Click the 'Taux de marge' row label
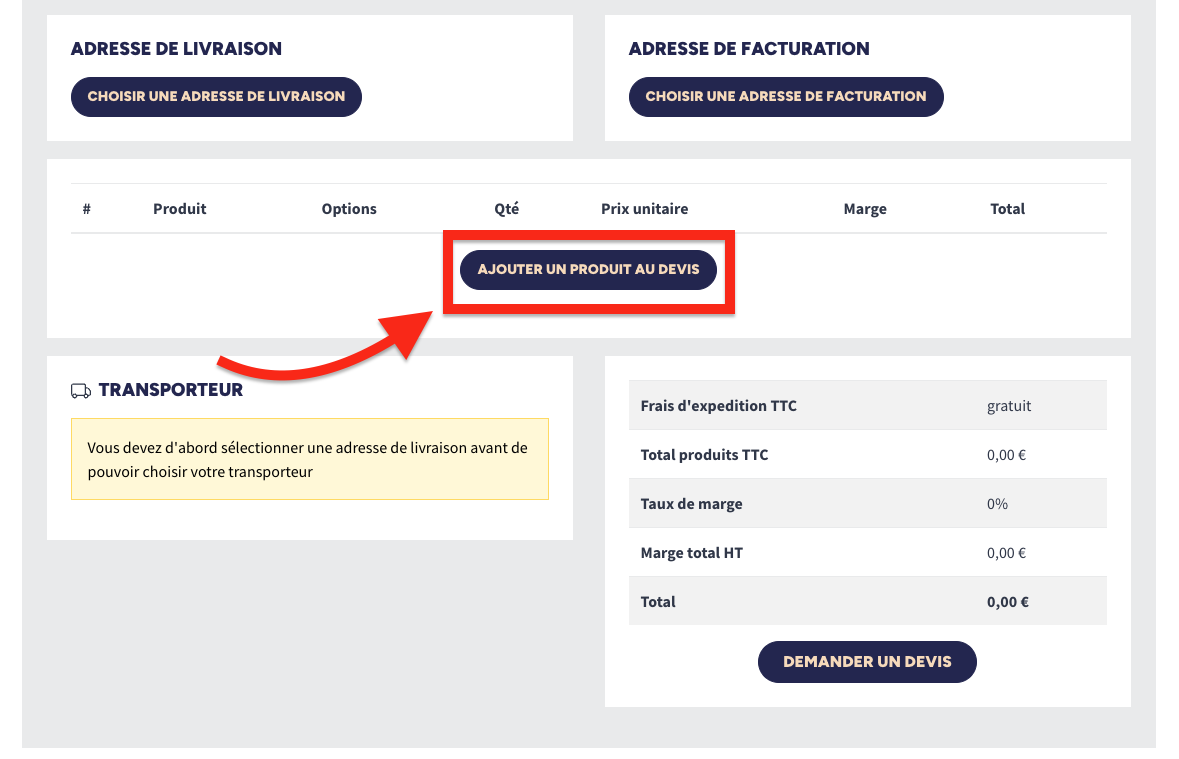Image resolution: width=1179 pixels, height=759 pixels. click(692, 504)
